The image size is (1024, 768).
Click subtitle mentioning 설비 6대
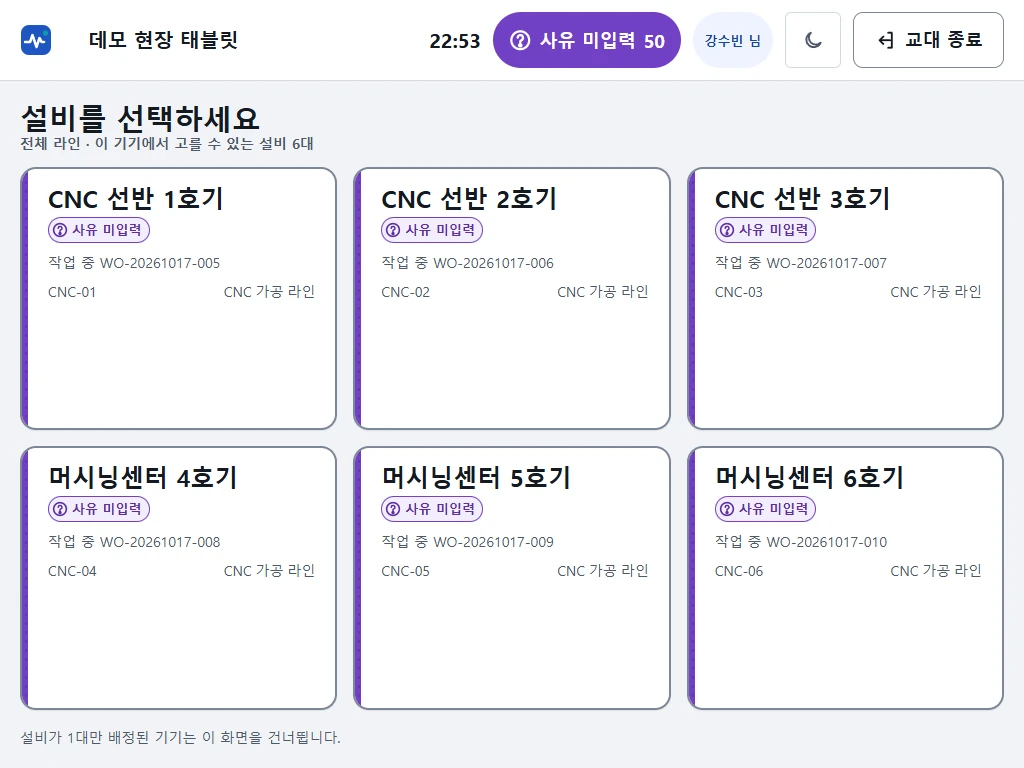click(167, 144)
